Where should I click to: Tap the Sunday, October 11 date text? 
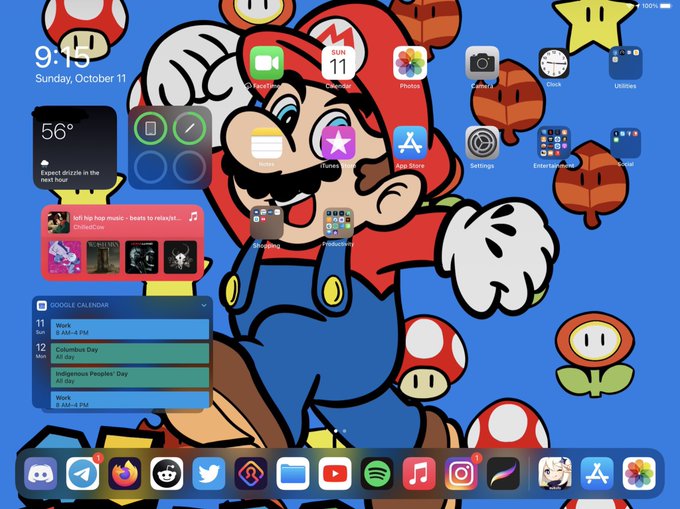coord(81,78)
